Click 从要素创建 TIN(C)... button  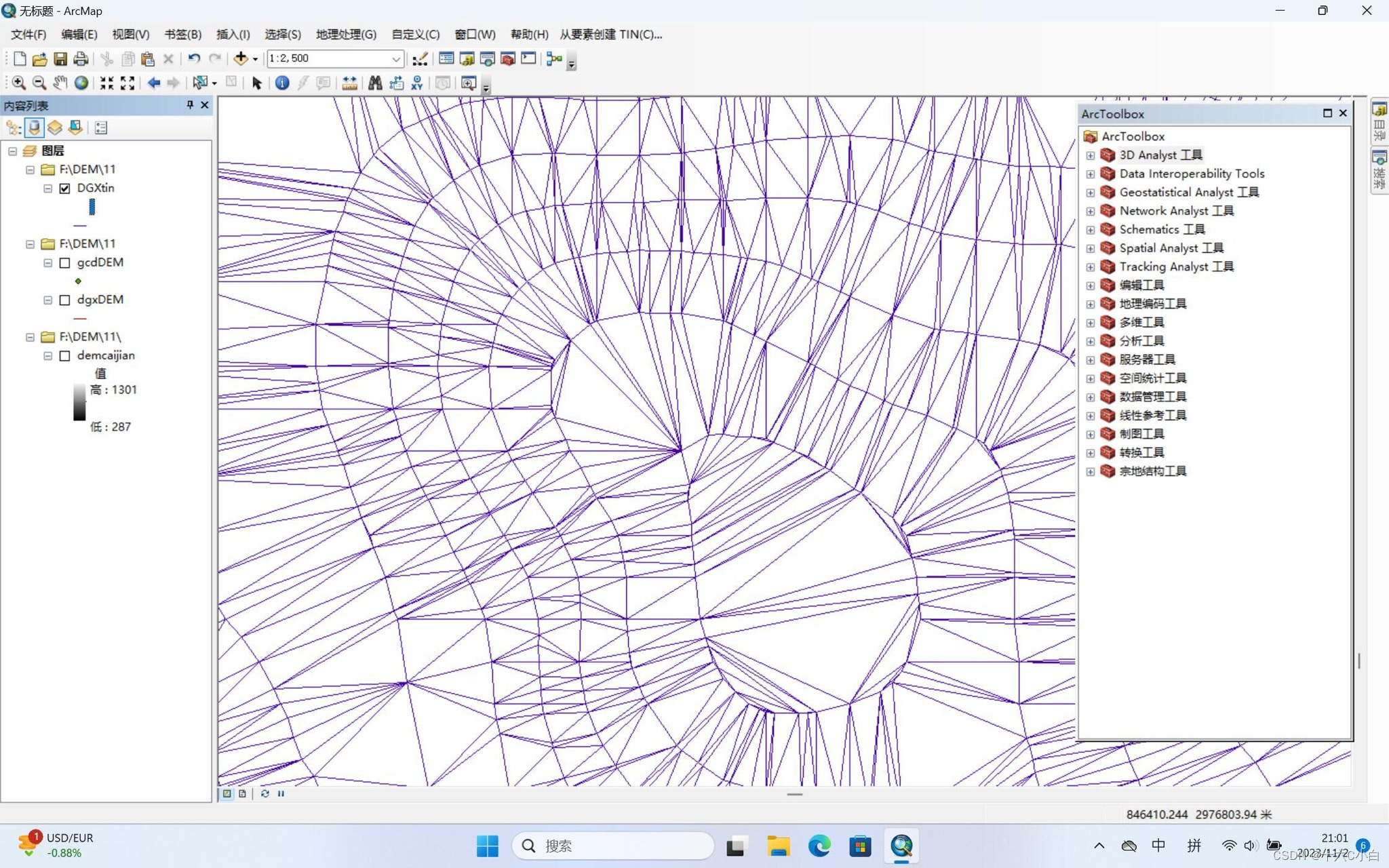610,35
